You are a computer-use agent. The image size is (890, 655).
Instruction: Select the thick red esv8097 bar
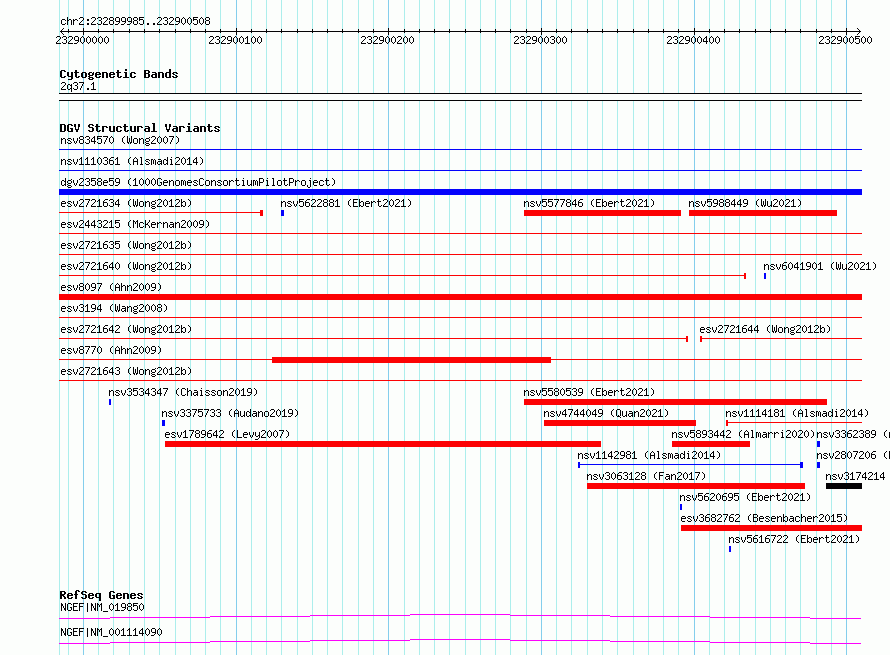tap(460, 297)
